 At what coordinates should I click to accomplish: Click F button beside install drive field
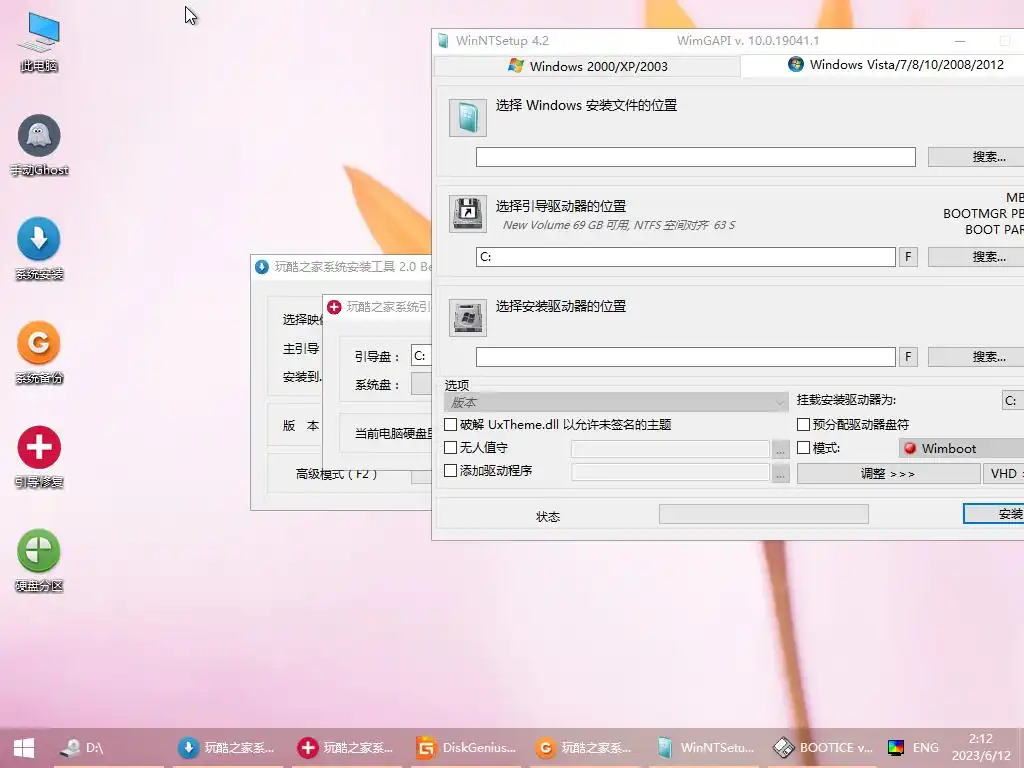click(x=908, y=357)
